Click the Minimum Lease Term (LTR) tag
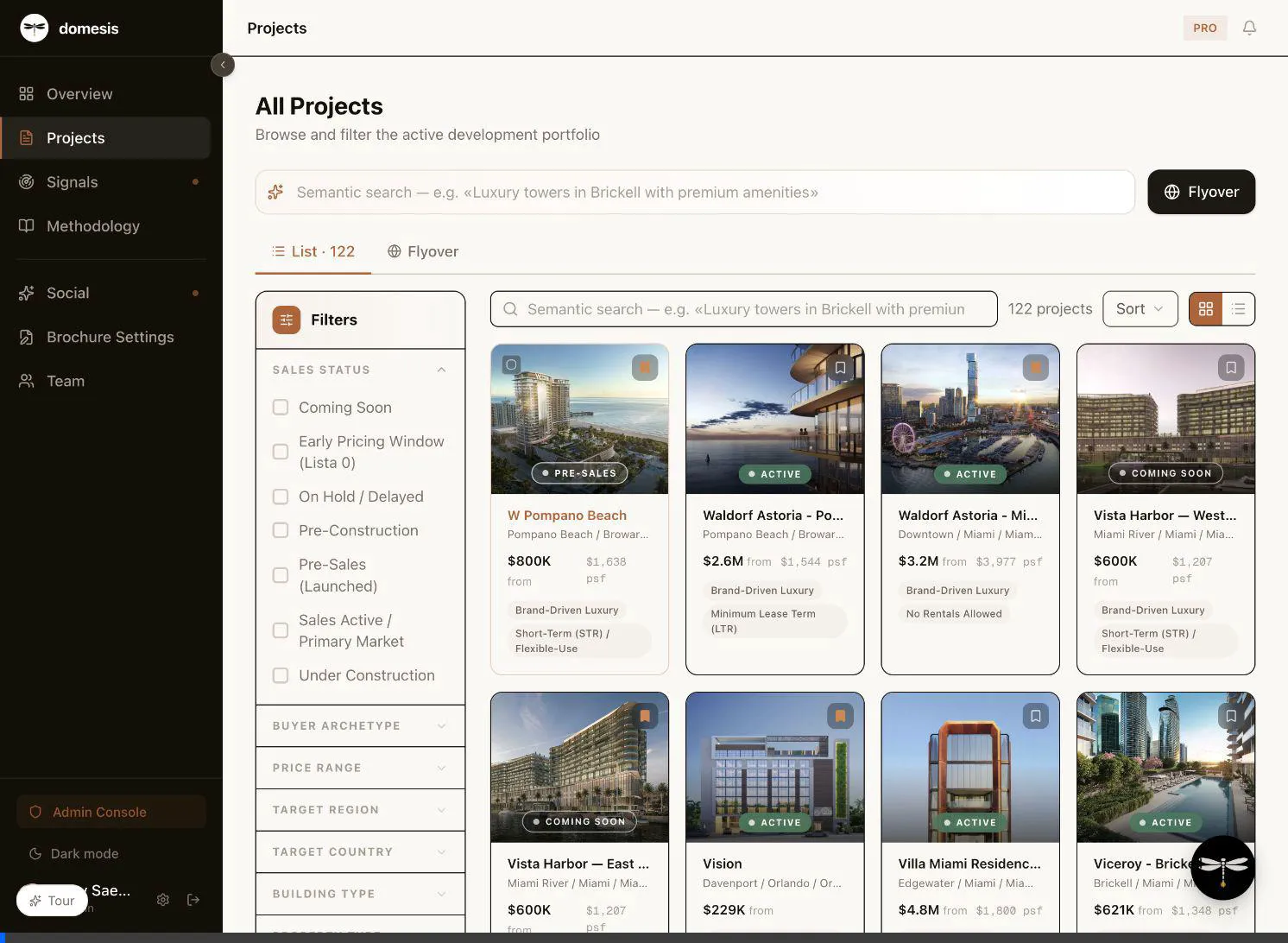 (x=774, y=621)
